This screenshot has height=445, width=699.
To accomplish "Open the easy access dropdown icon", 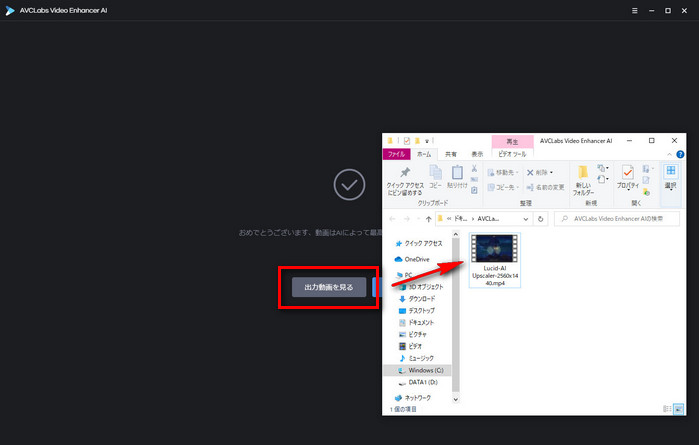I will tap(603, 179).
